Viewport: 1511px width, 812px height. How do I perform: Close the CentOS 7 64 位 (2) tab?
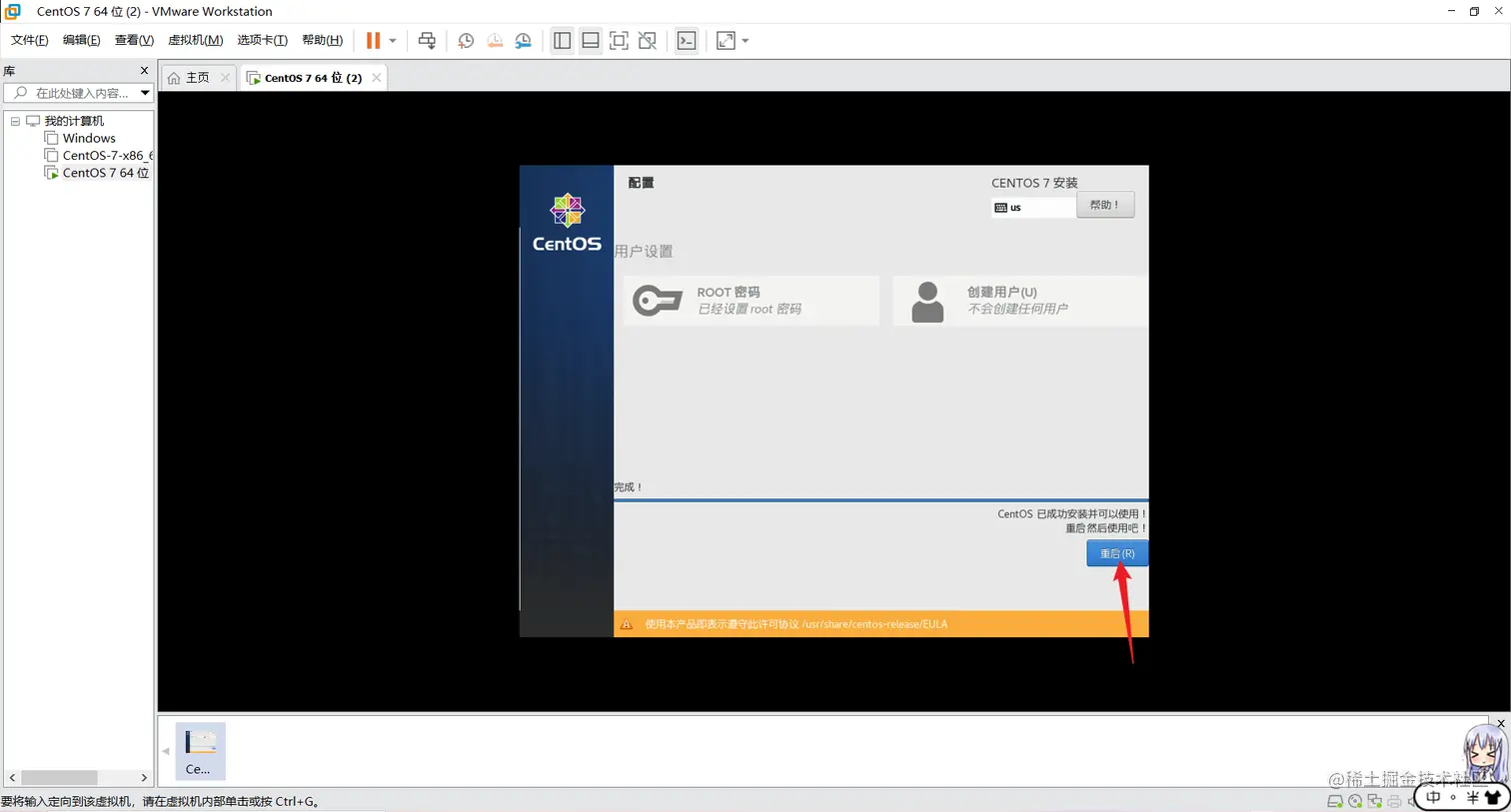coord(377,77)
